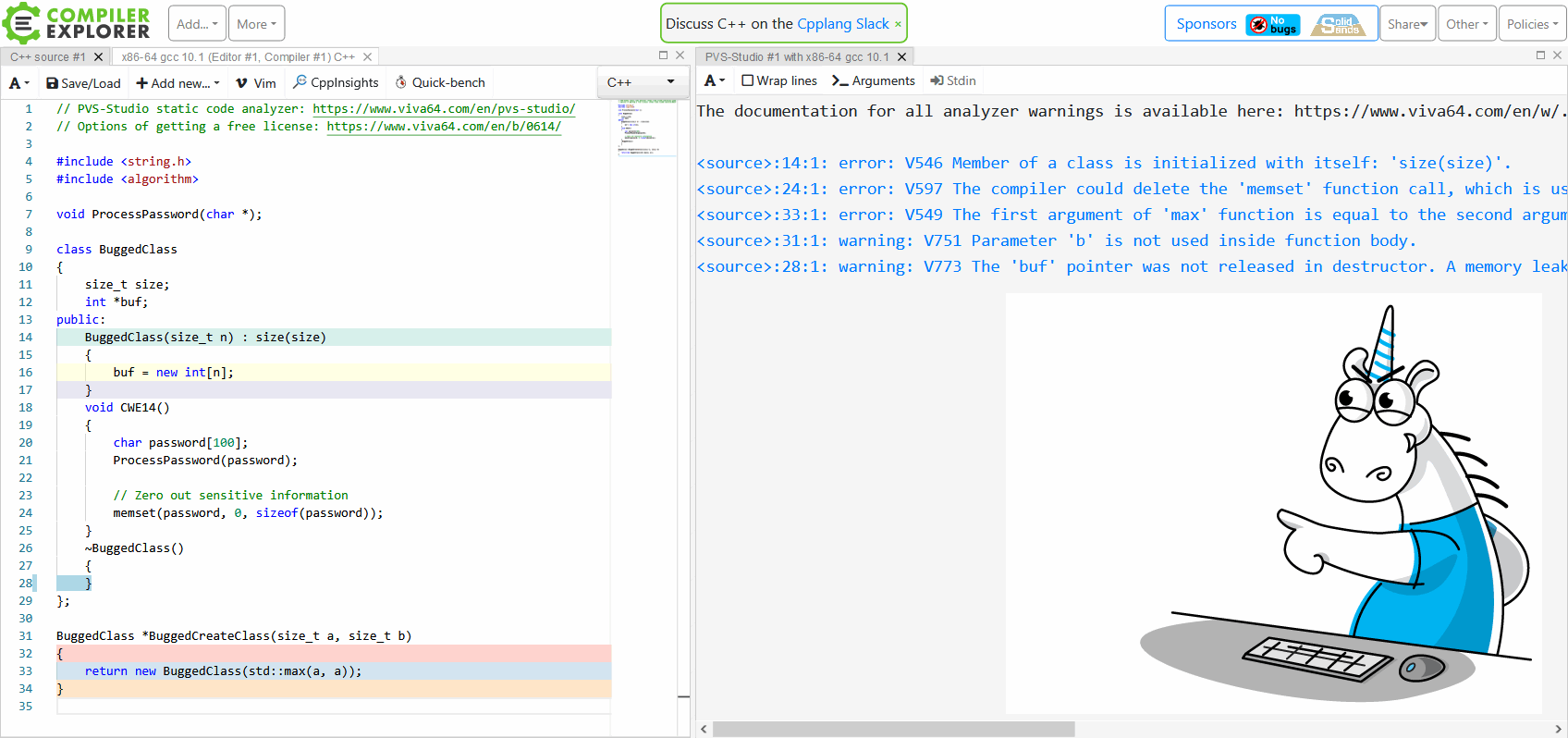Viewport: 1568px width, 738px height.
Task: Maximize the editor pane
Action: (x=663, y=55)
